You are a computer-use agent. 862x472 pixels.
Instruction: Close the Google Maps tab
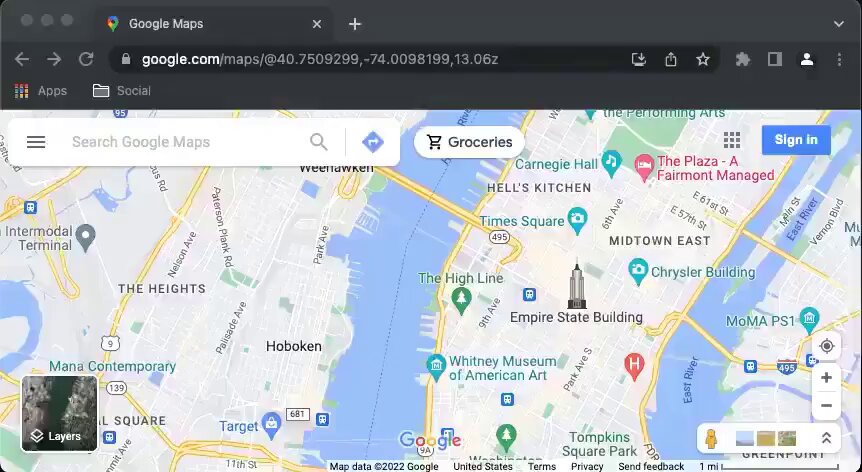(x=317, y=24)
